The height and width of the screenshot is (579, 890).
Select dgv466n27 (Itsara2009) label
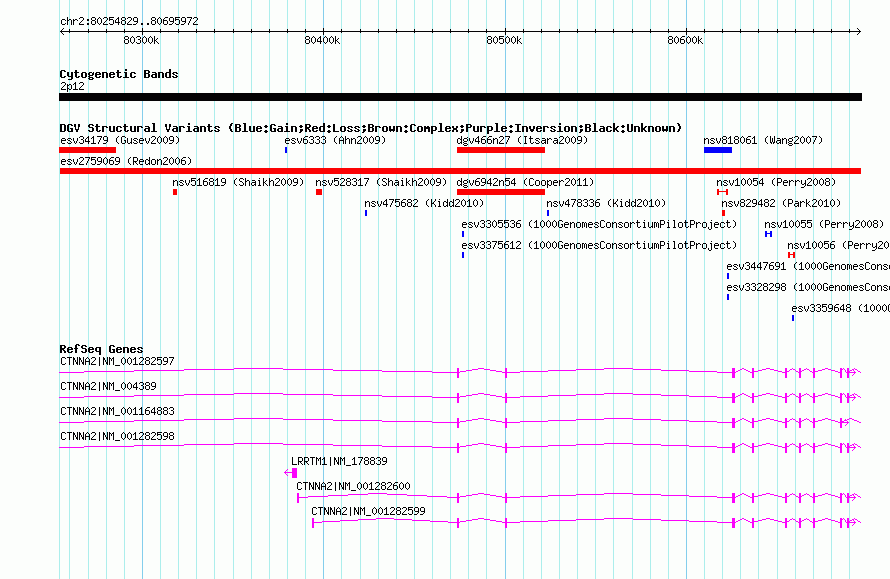[x=522, y=140]
